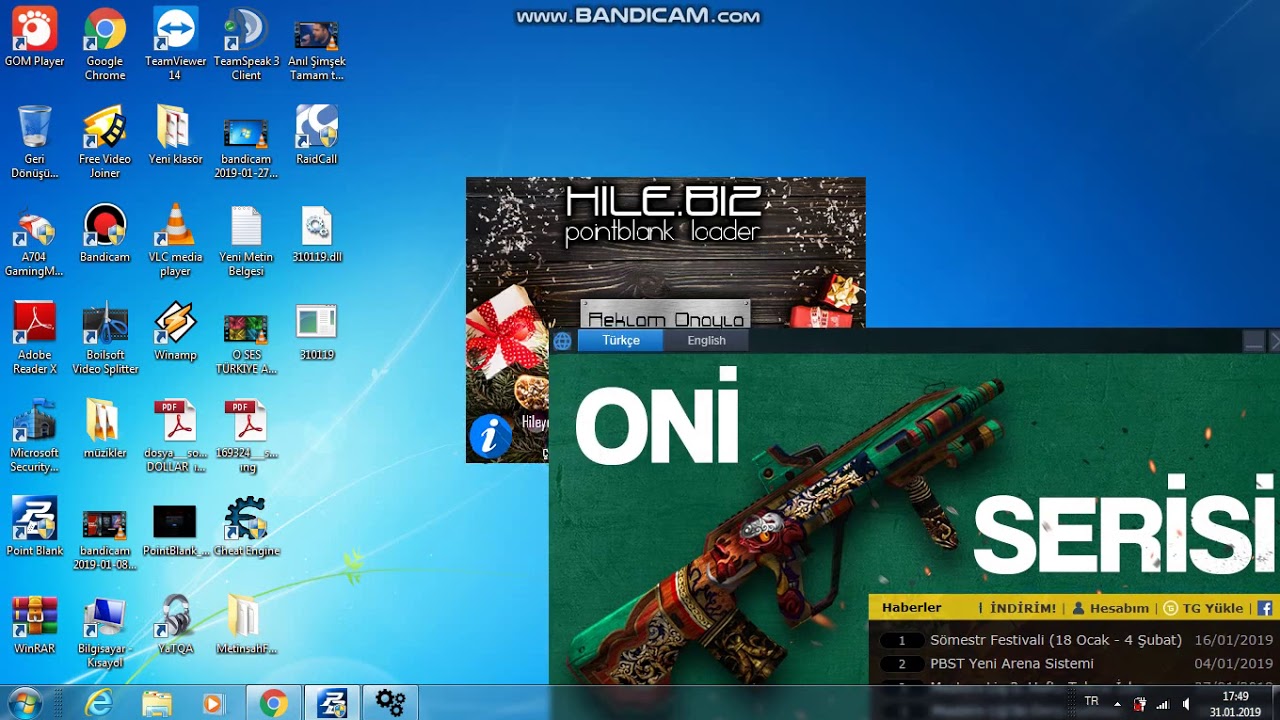This screenshot has width=1280, height=720.
Task: Open Boilsoft Video Splitter shortcut
Action: [105, 338]
